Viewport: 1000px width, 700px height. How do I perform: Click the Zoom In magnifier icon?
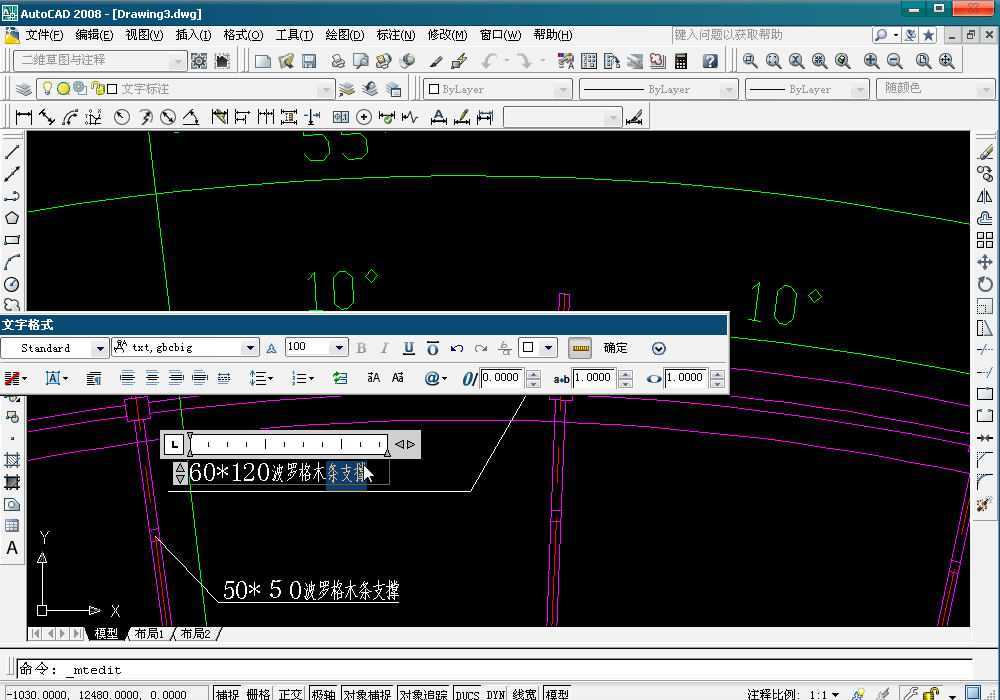871,61
